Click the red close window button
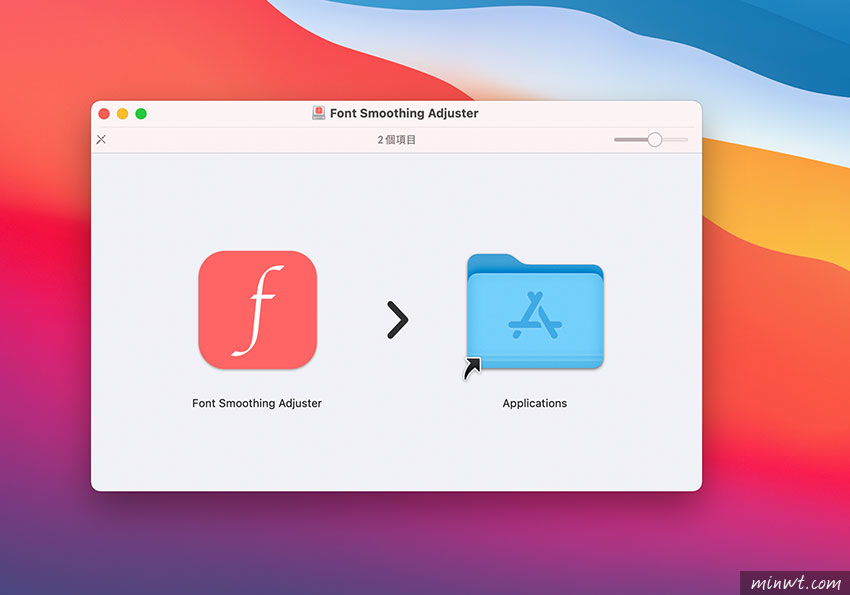 [x=104, y=113]
